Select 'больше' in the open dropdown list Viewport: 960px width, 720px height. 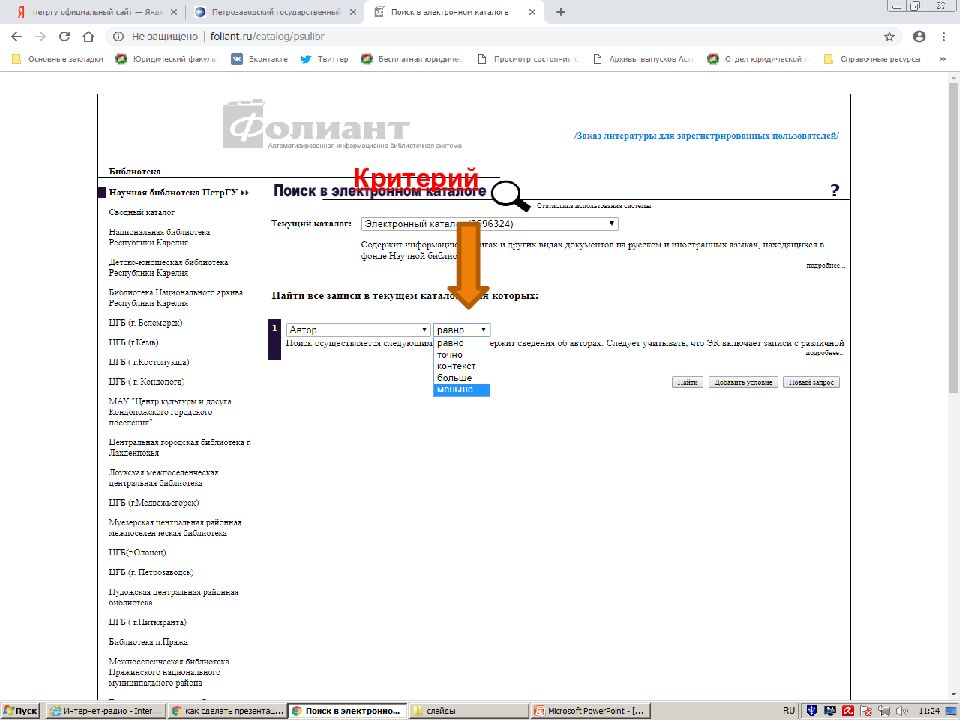pos(454,378)
